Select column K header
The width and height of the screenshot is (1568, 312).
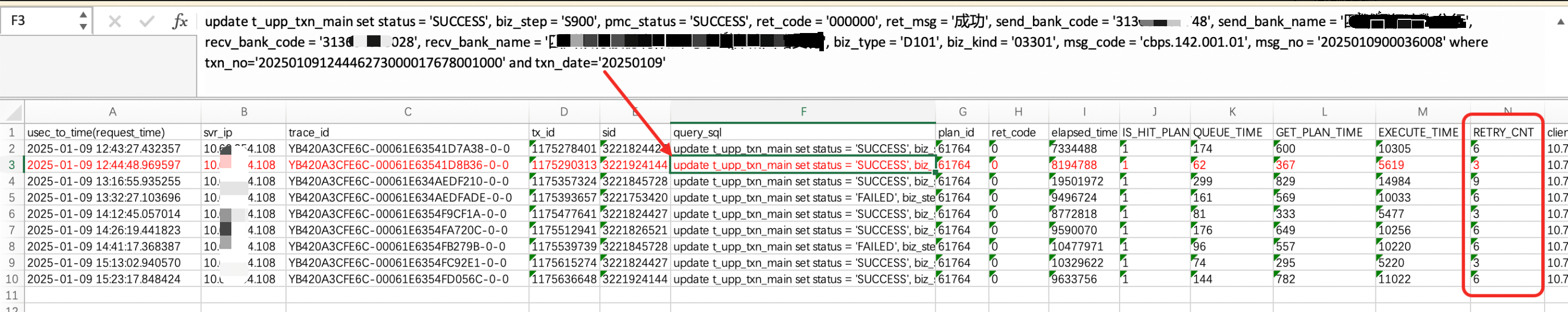1232,112
